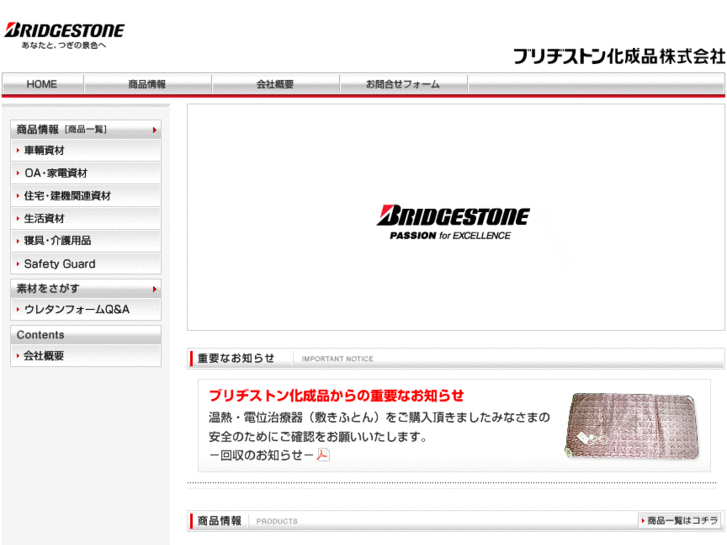The height and width of the screenshot is (545, 727).
Task: Open the red ブリヂストン化成品からの重要なお知らせ headline
Action: [x=336, y=396]
